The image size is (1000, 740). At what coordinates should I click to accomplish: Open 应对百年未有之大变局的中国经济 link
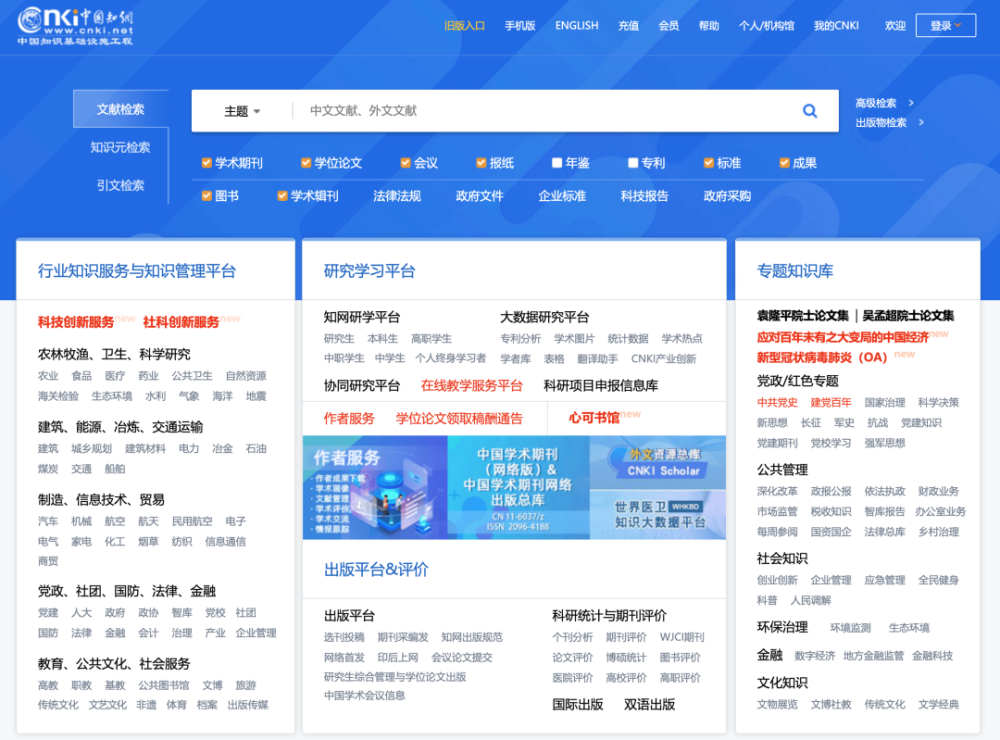tap(842, 337)
